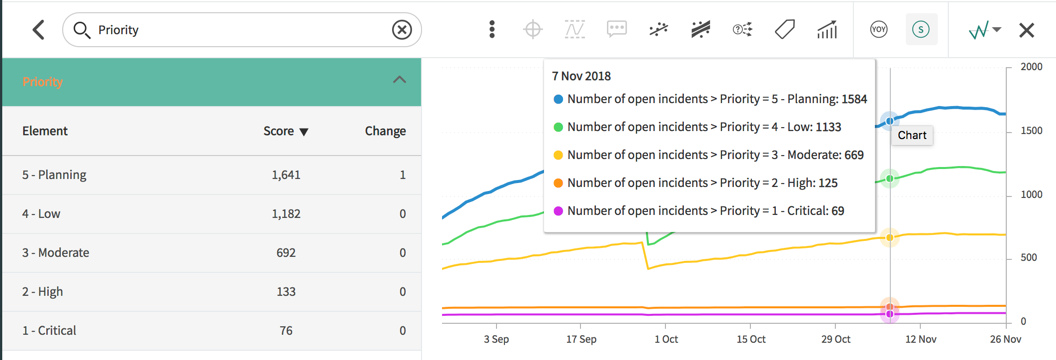Select the 3 - Moderate row
Viewport: 1056px width, 360px height.
click(x=211, y=253)
